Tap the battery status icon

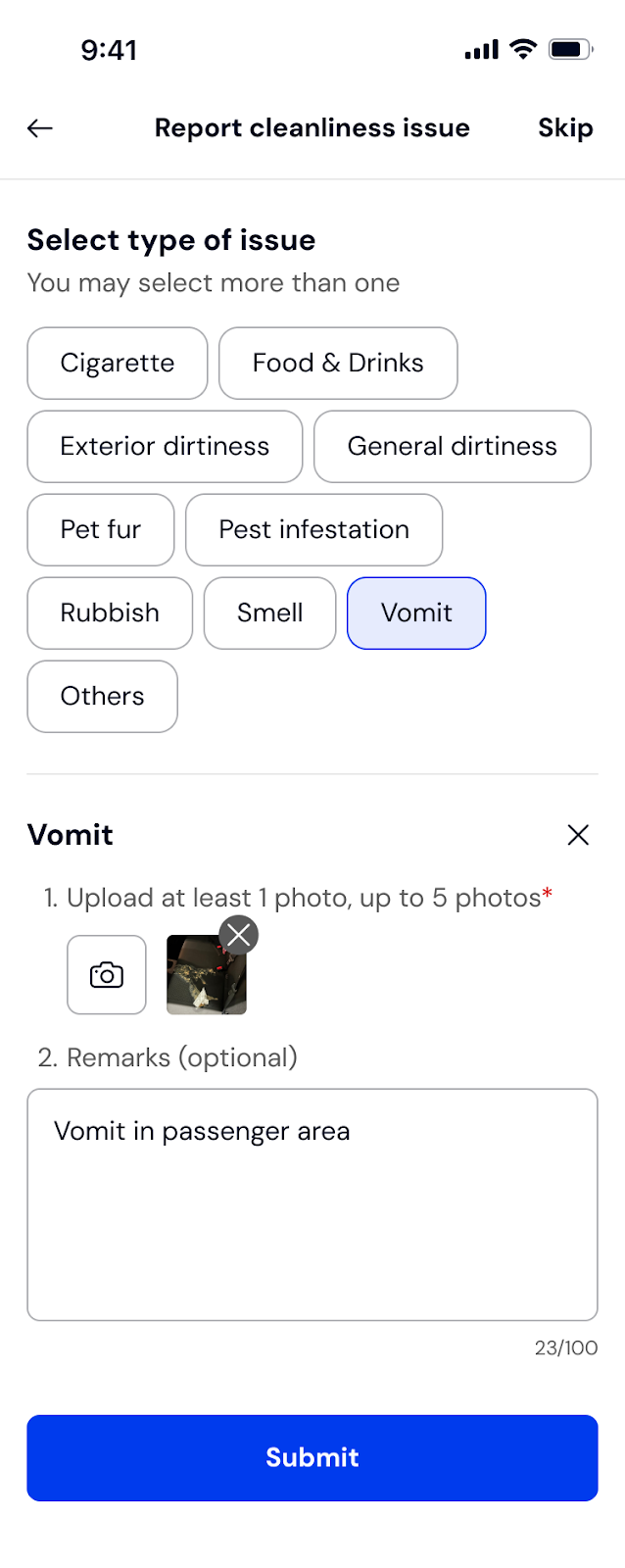tap(570, 50)
